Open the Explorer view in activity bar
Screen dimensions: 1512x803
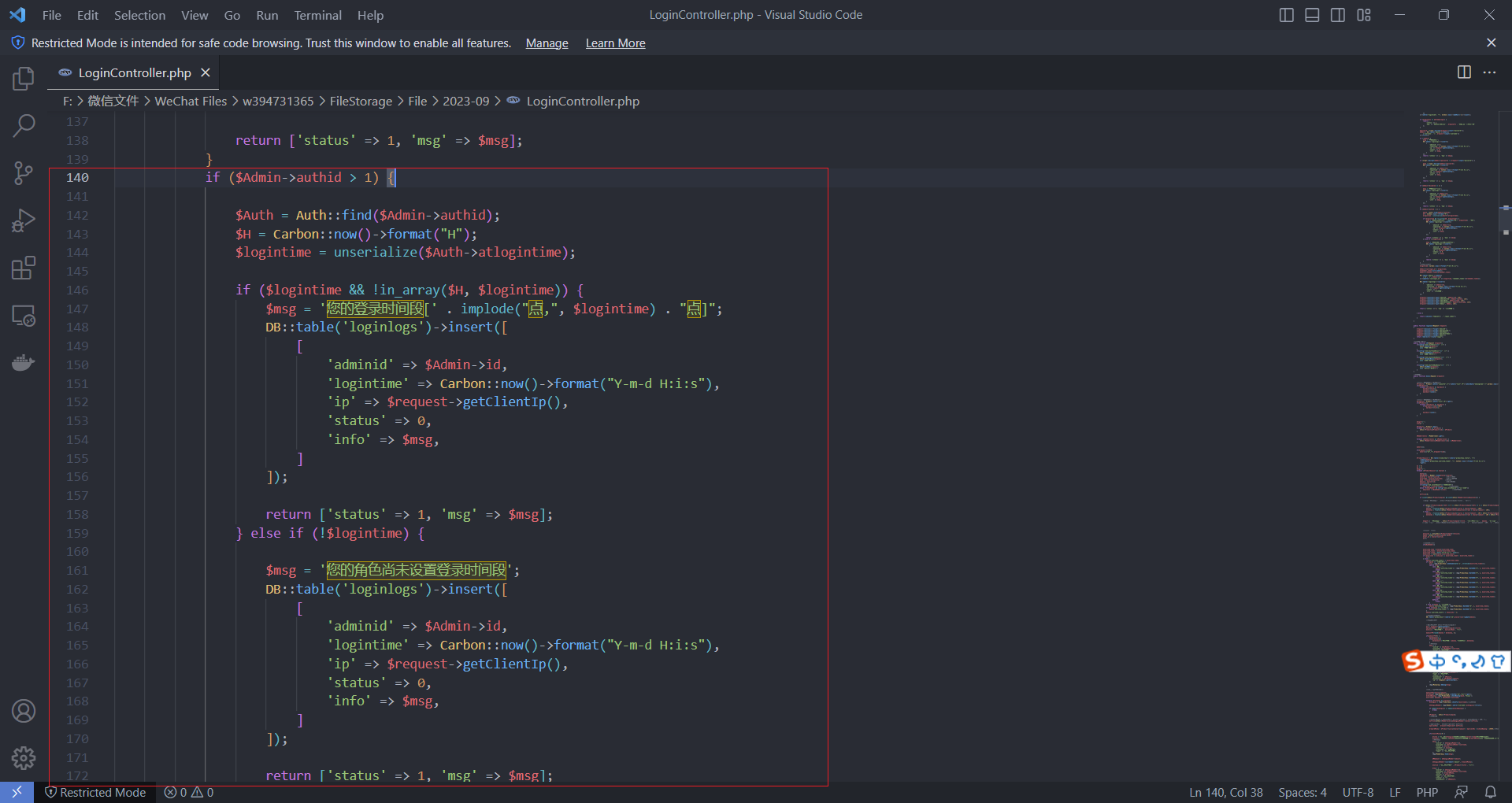(x=24, y=78)
